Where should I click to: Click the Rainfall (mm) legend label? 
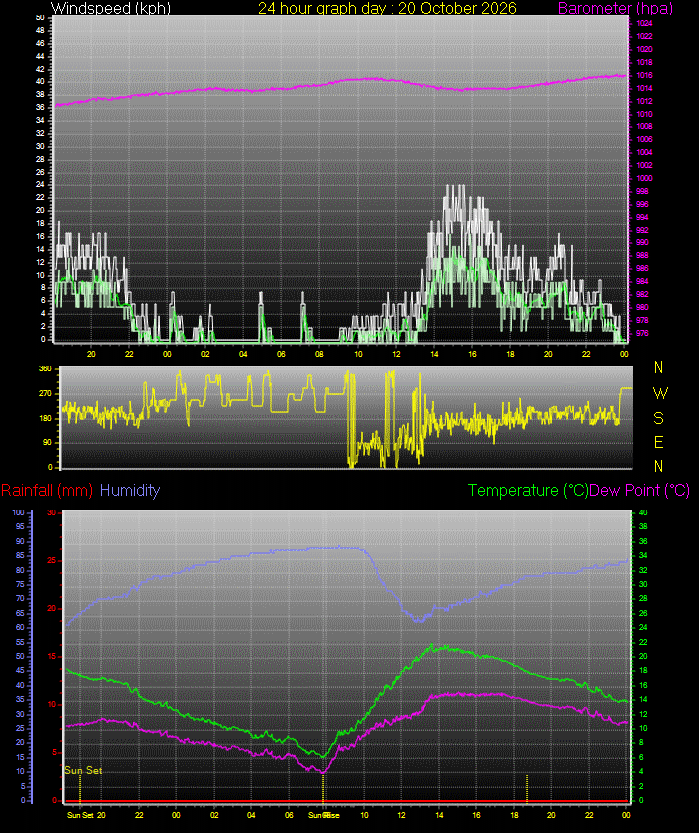47,490
